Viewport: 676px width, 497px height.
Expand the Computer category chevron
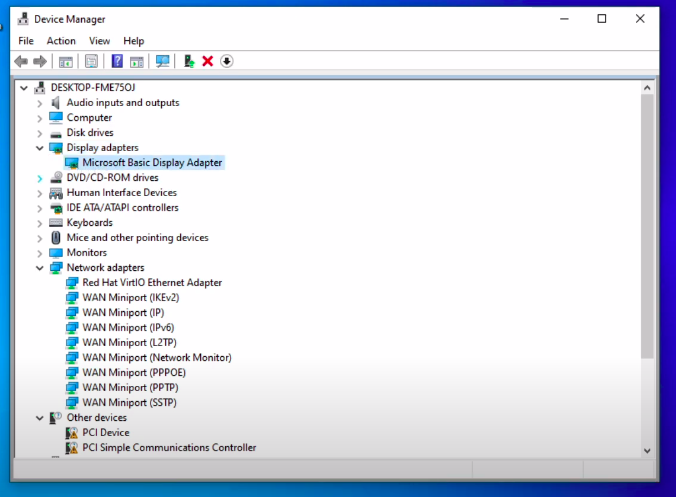tap(40, 119)
